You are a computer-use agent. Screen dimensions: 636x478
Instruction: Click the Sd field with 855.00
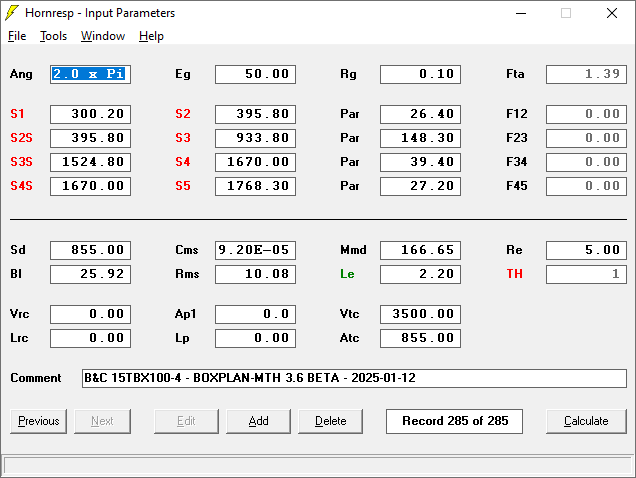(x=90, y=250)
